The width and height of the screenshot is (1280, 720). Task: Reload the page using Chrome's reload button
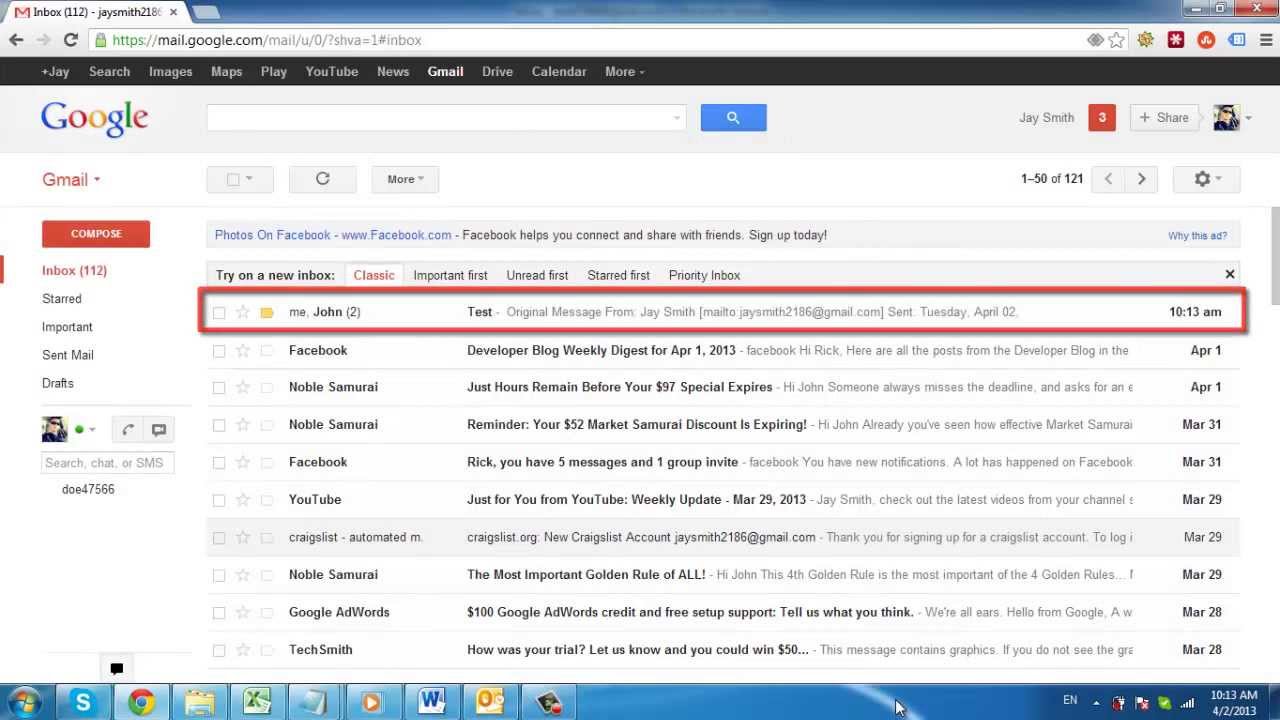tap(70, 40)
